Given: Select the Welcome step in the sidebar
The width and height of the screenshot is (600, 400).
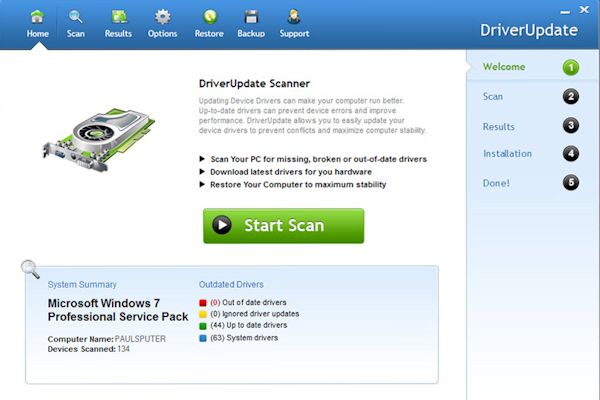Looking at the screenshot, I should tap(504, 67).
